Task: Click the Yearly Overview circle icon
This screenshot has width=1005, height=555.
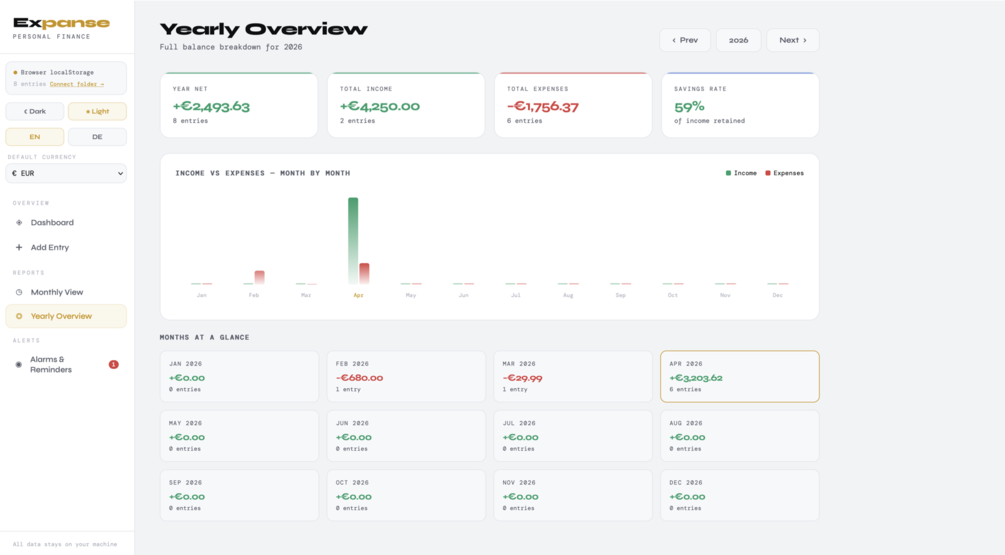Action: (x=19, y=316)
